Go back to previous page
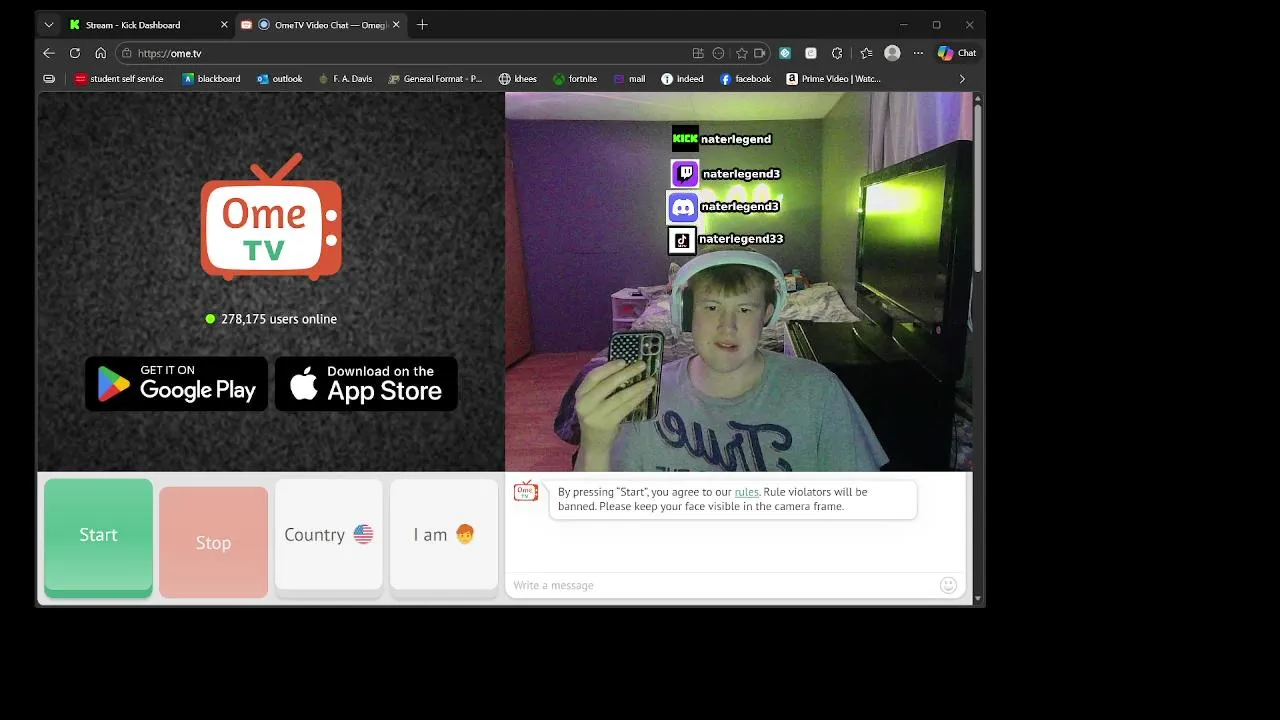Viewport: 1280px width, 720px height. click(49, 53)
